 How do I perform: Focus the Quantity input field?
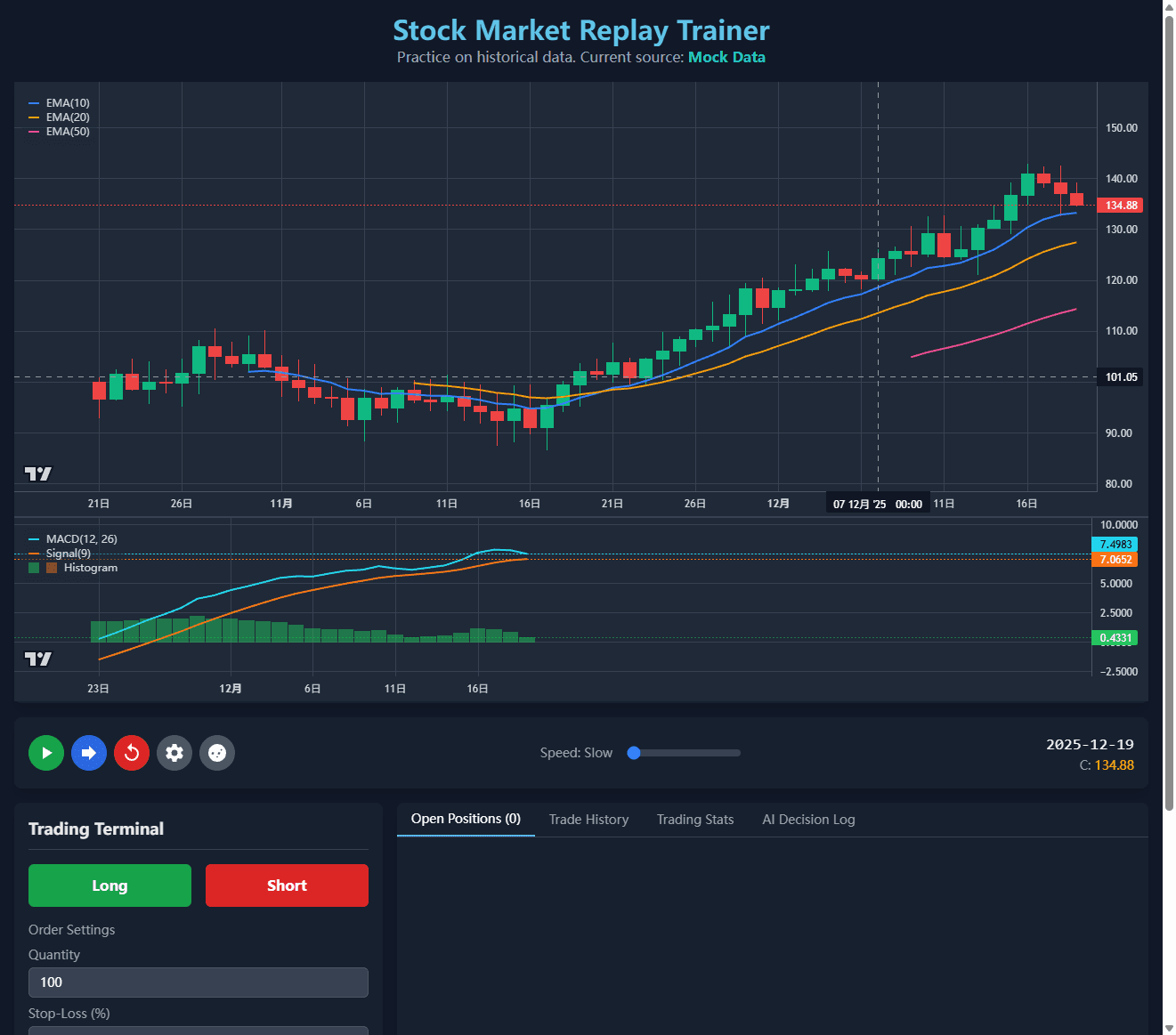click(x=199, y=982)
